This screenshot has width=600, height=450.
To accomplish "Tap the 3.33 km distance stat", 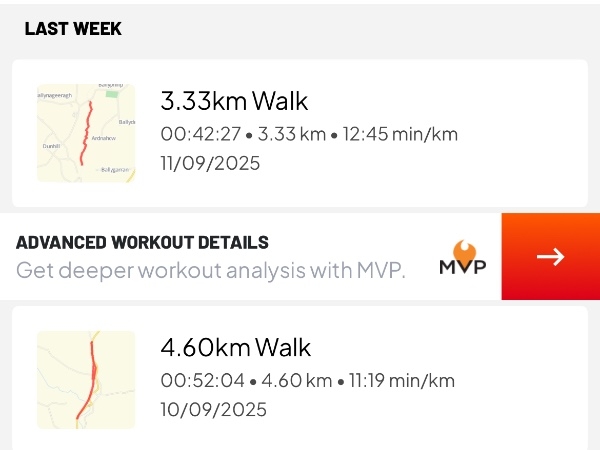I will [x=291, y=133].
